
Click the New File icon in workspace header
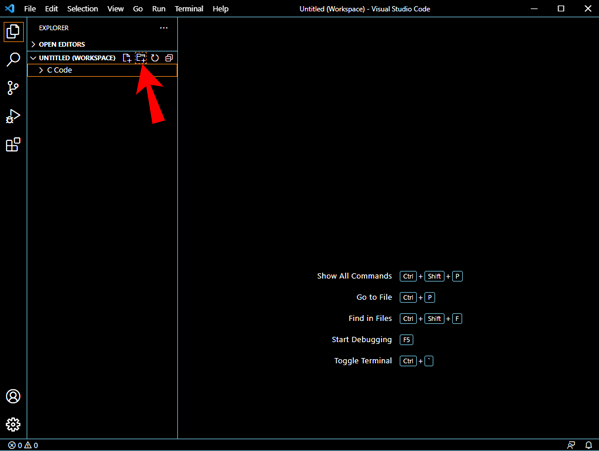(x=126, y=58)
